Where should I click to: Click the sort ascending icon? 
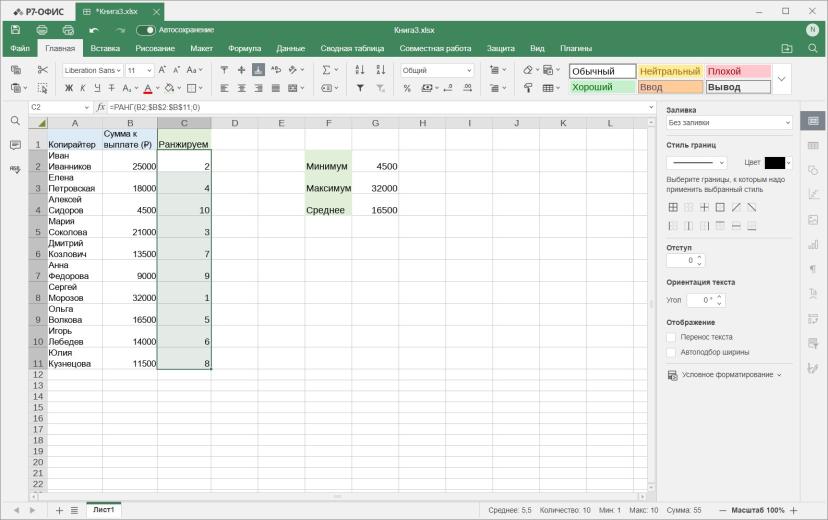pos(360,70)
